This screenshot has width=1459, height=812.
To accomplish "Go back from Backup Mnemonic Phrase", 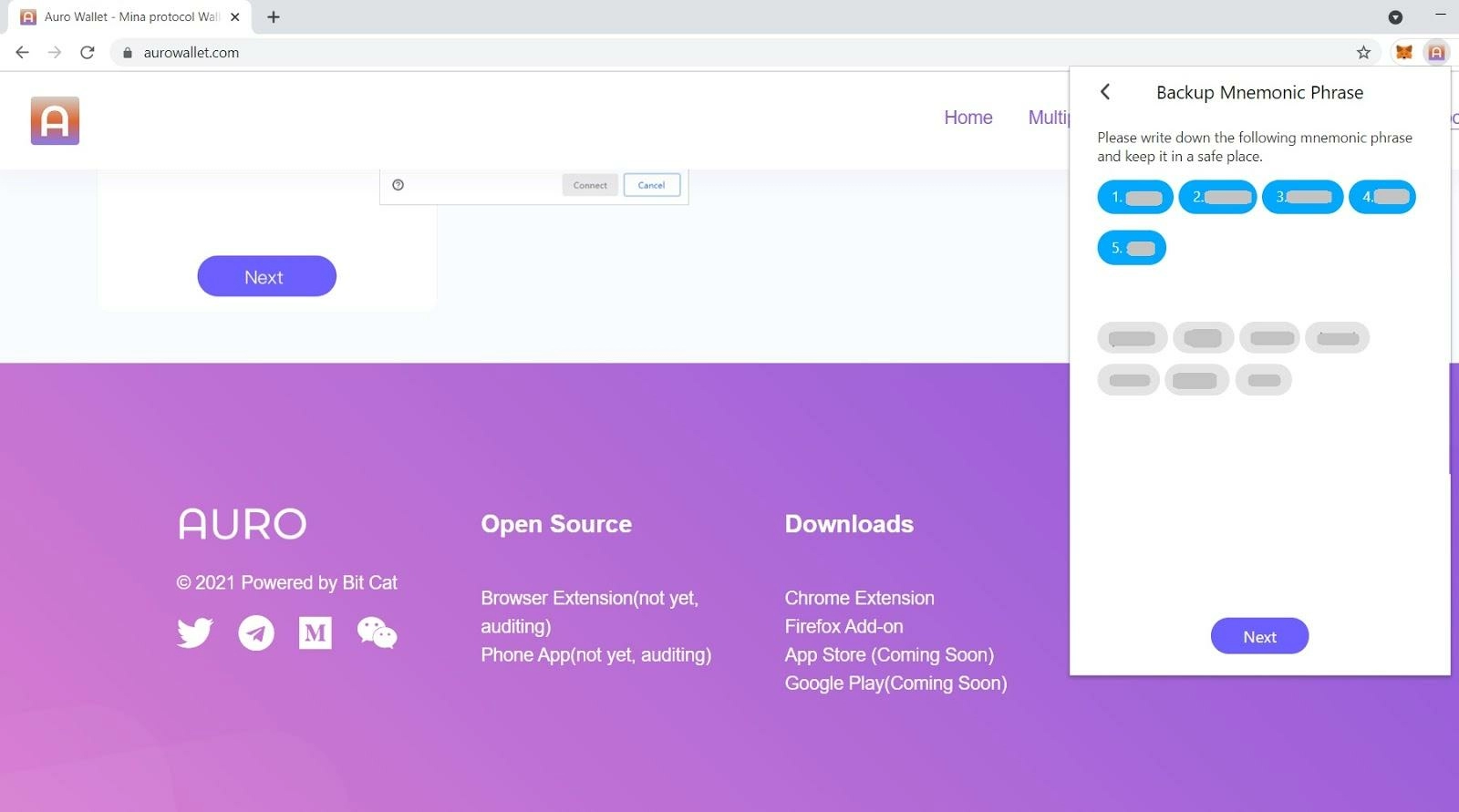I will click(1105, 91).
